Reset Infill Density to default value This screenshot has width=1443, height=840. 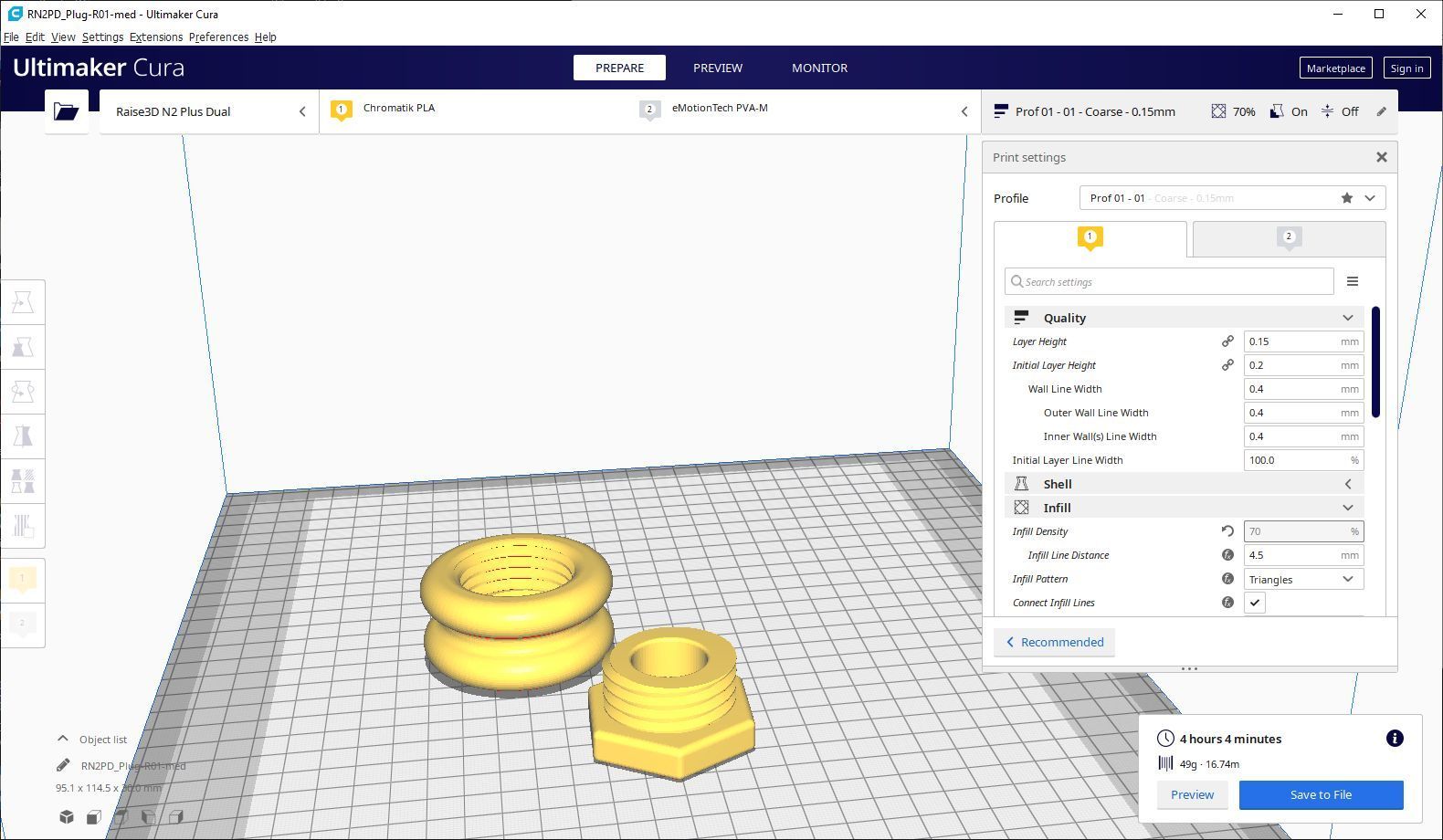pos(1227,531)
